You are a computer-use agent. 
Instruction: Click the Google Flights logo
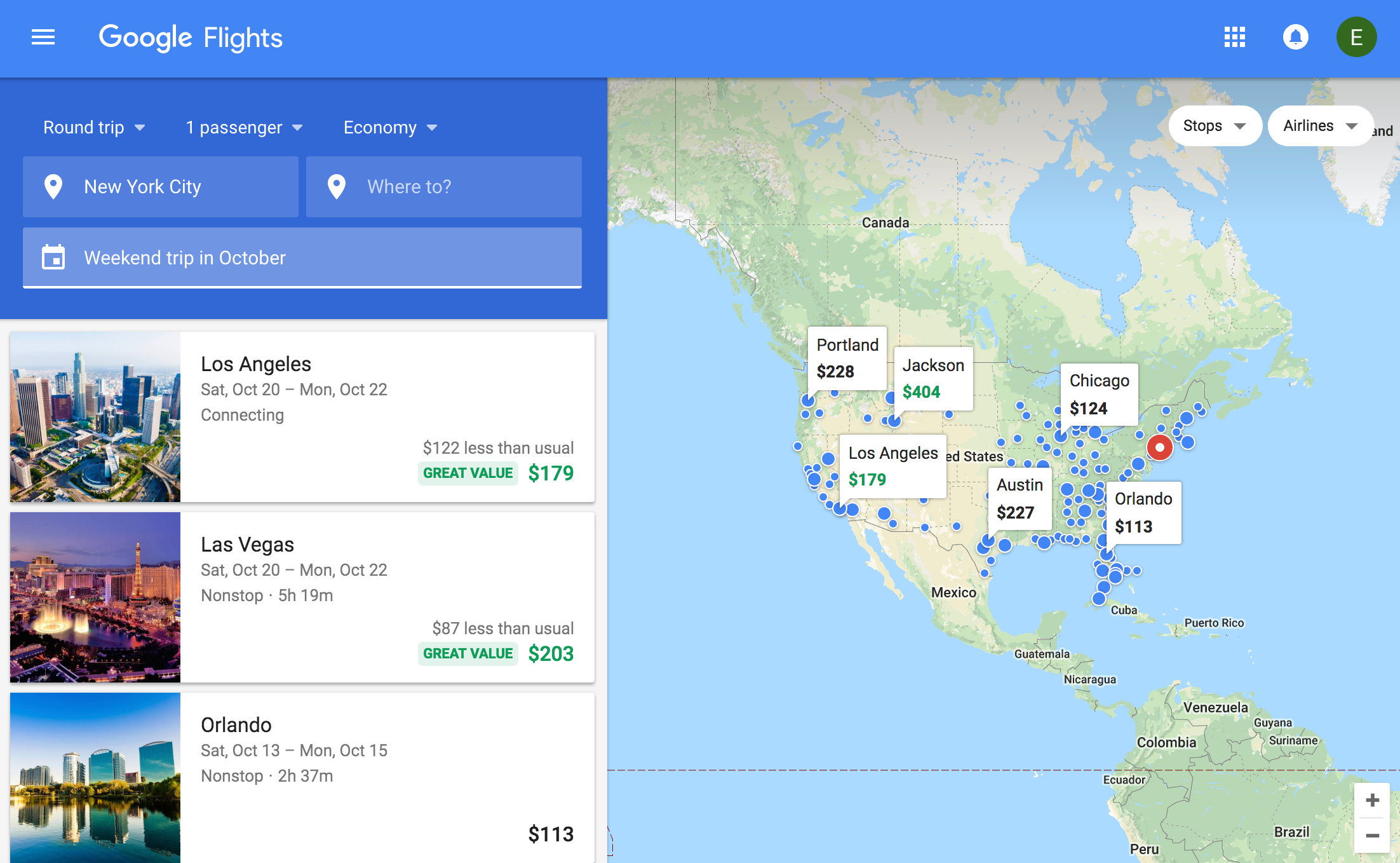tap(191, 37)
